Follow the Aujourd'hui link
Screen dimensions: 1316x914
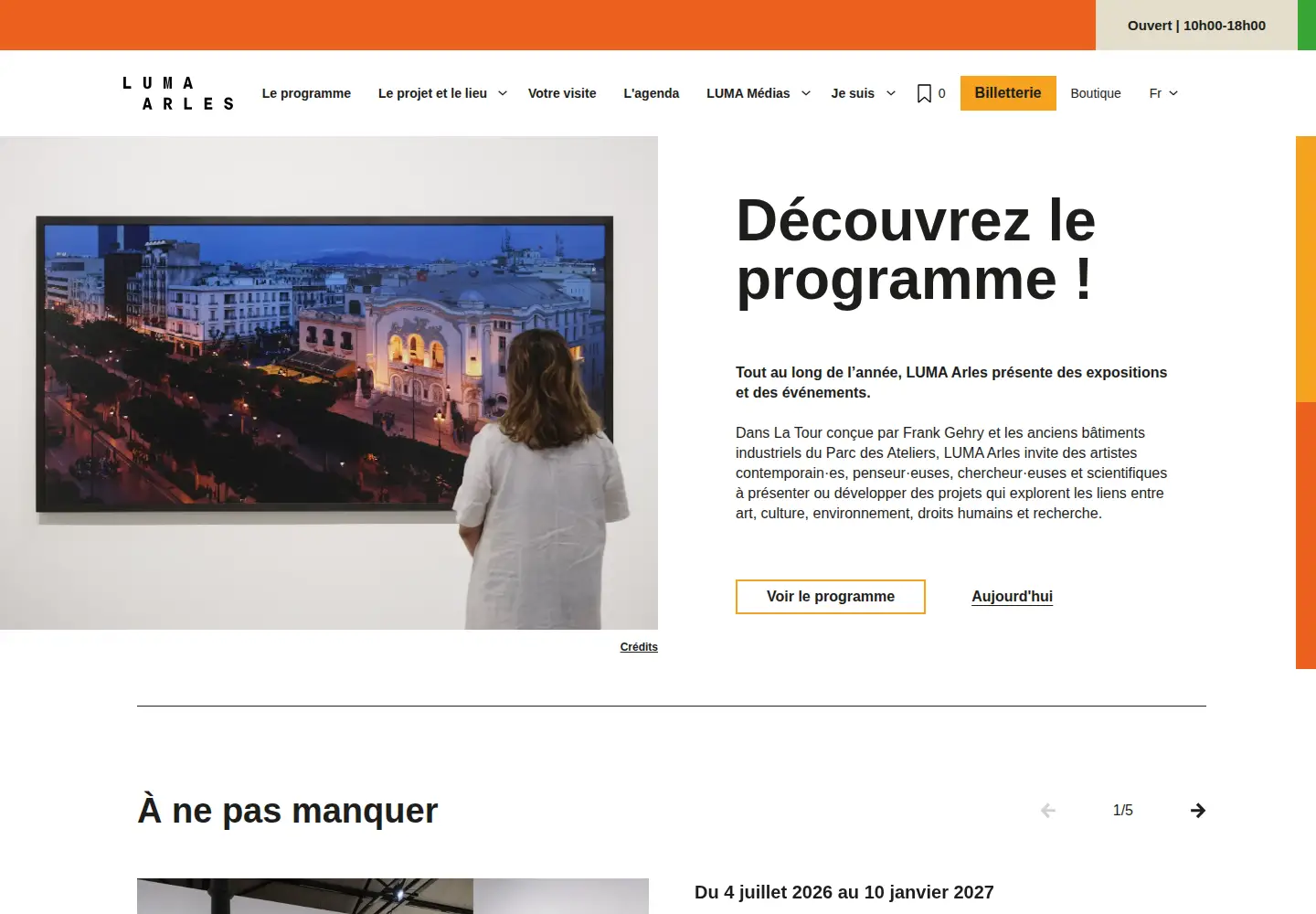(x=1013, y=597)
